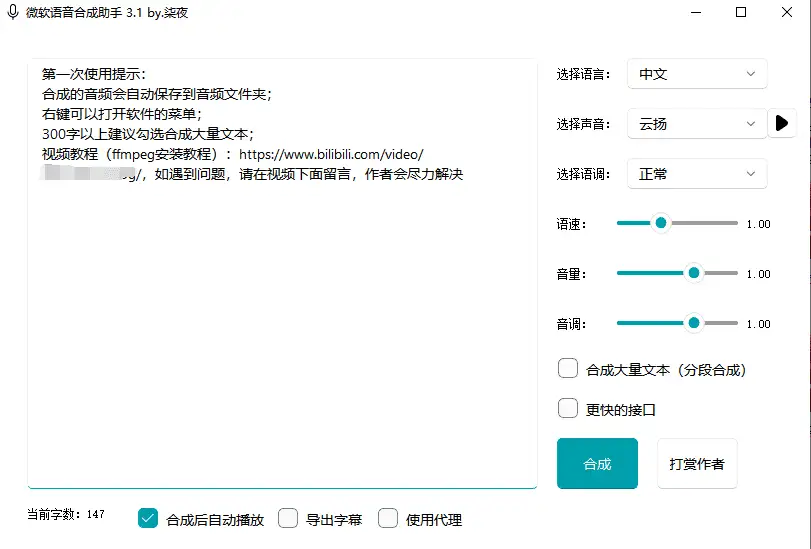Click the 合成 button

[597, 464]
